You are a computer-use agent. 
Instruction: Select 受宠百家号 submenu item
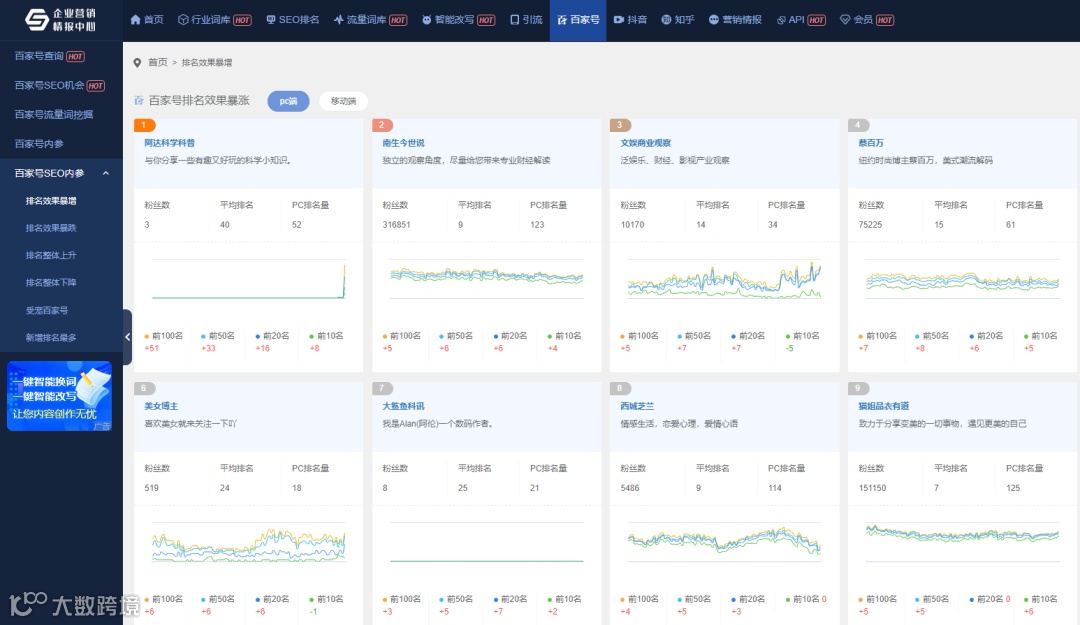(x=47, y=310)
